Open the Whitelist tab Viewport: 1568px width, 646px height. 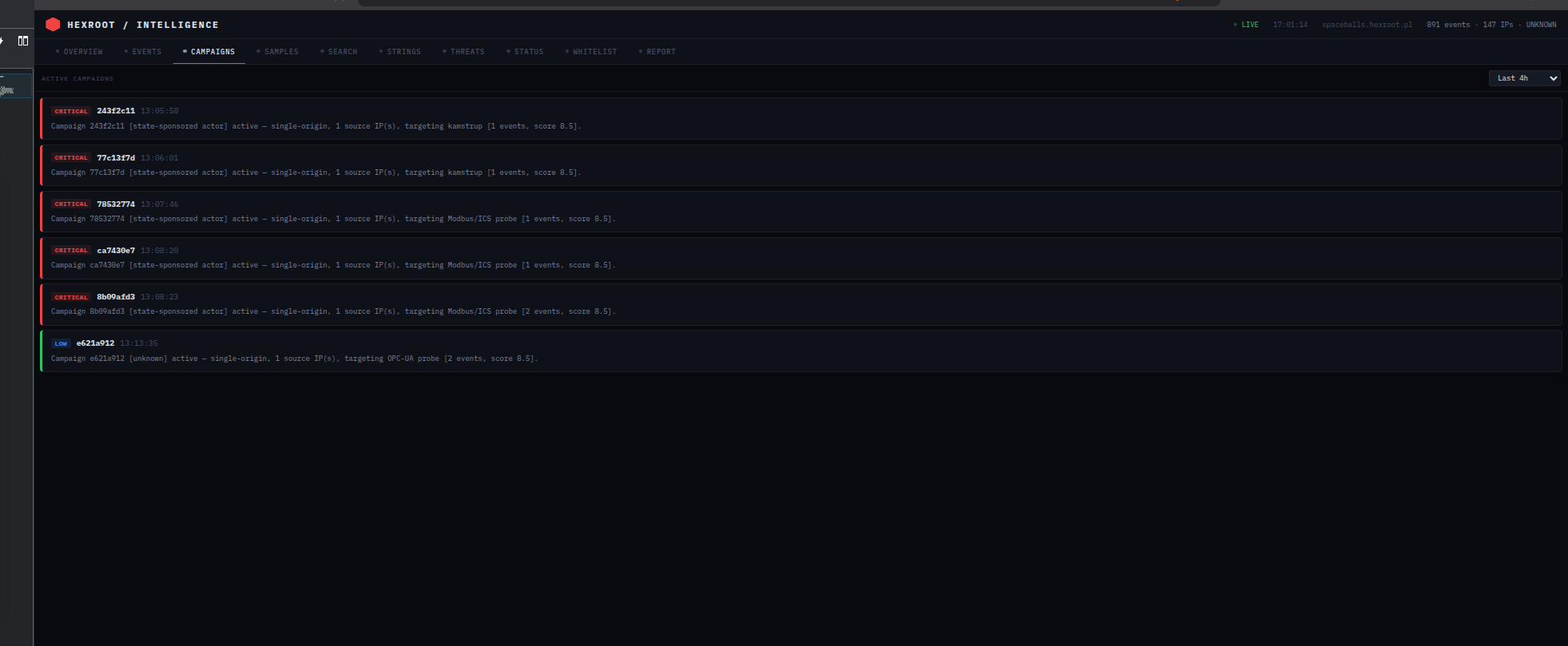pos(592,52)
